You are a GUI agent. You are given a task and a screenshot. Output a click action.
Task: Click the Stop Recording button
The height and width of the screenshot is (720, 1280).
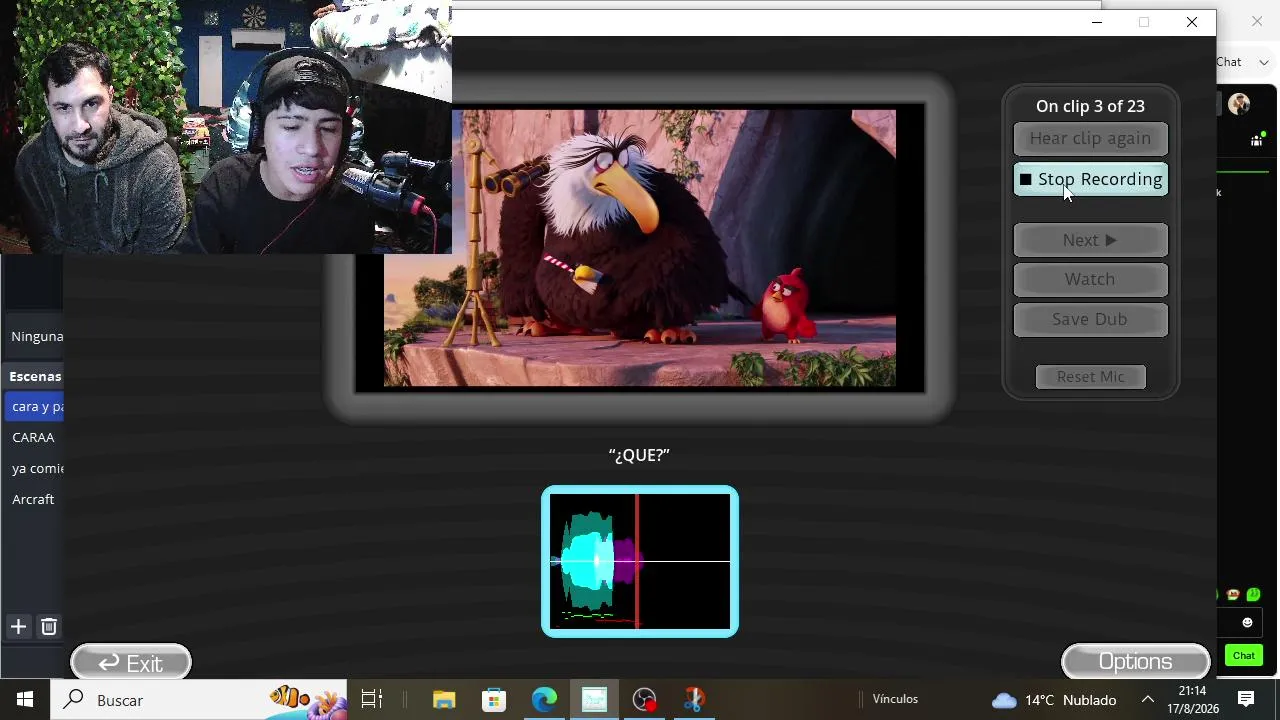point(1090,179)
